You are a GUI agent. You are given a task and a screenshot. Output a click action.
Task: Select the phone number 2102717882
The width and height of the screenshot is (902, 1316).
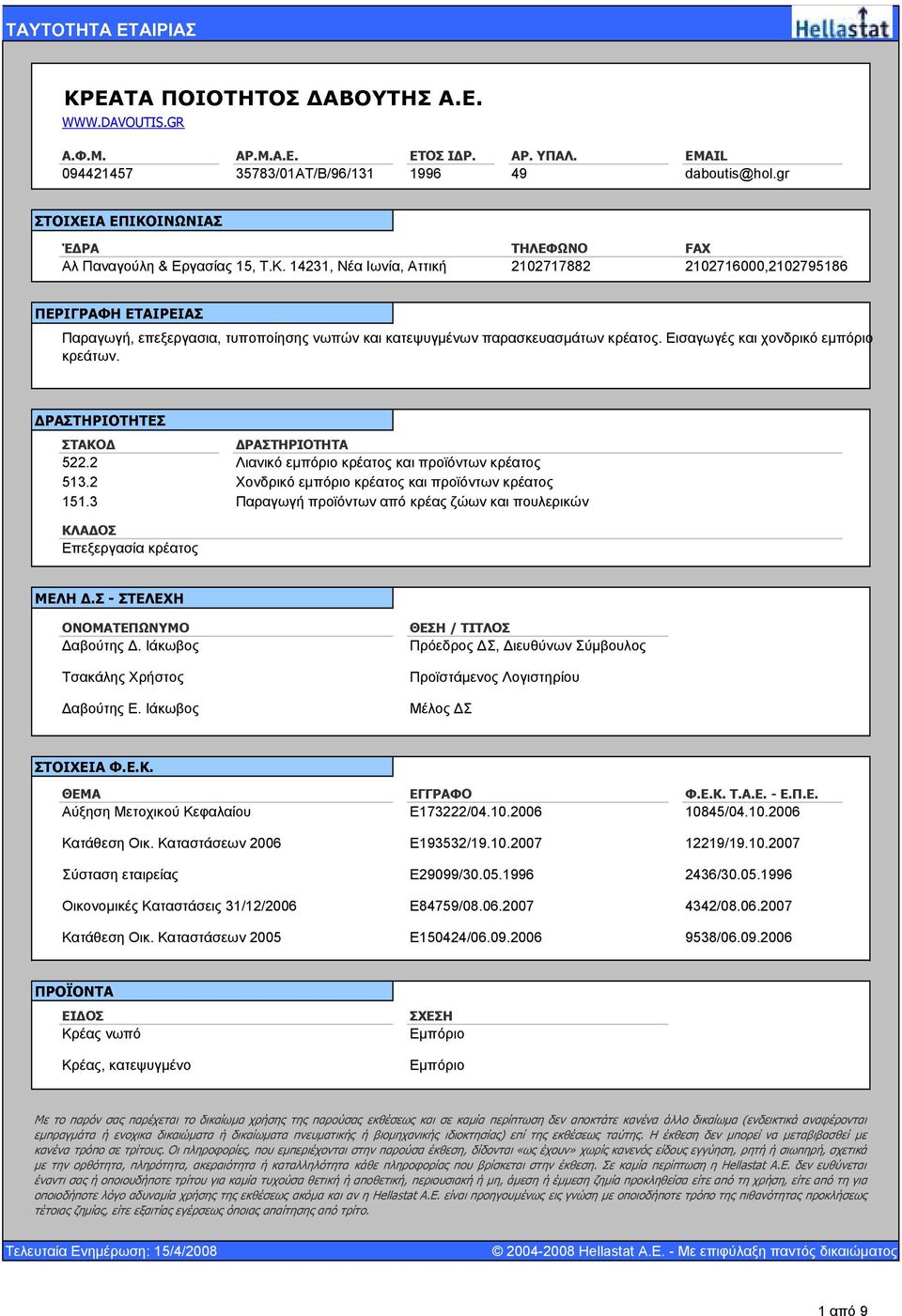click(551, 266)
